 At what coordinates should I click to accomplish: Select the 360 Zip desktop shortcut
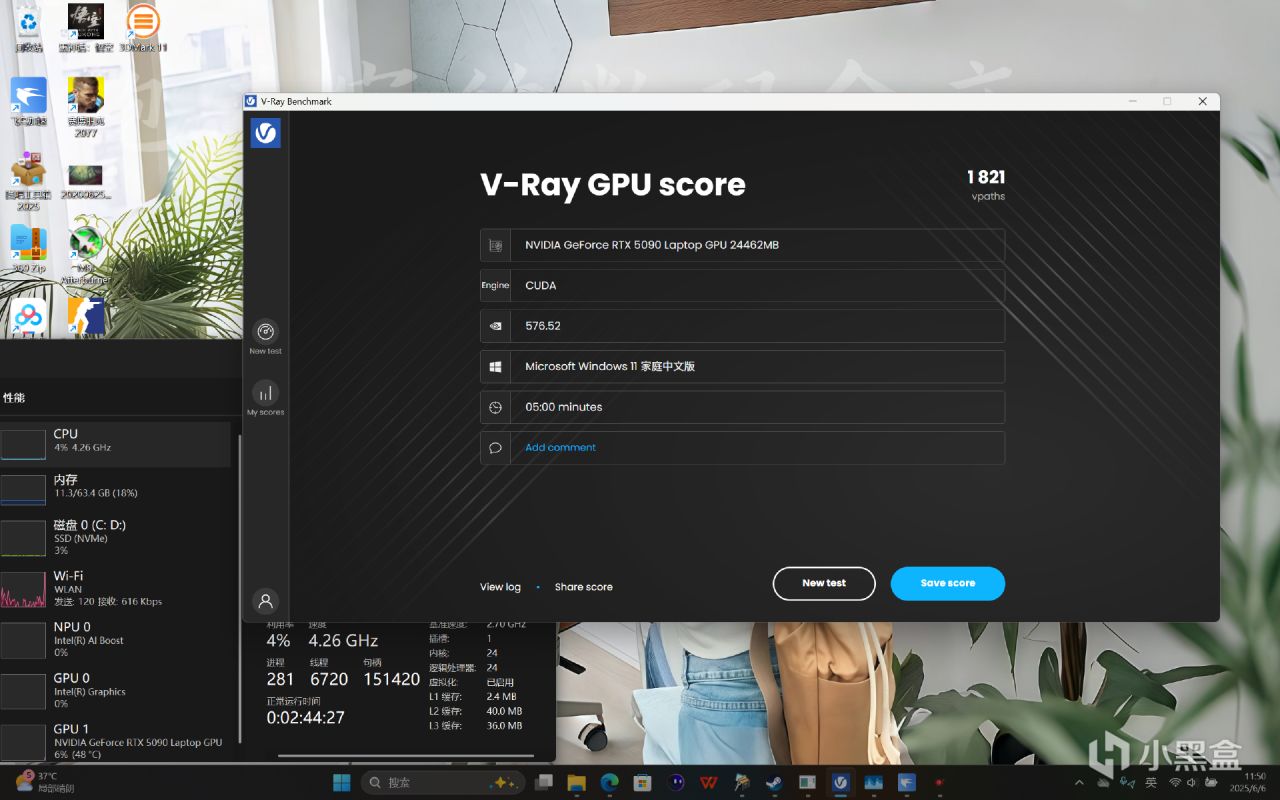click(x=29, y=249)
